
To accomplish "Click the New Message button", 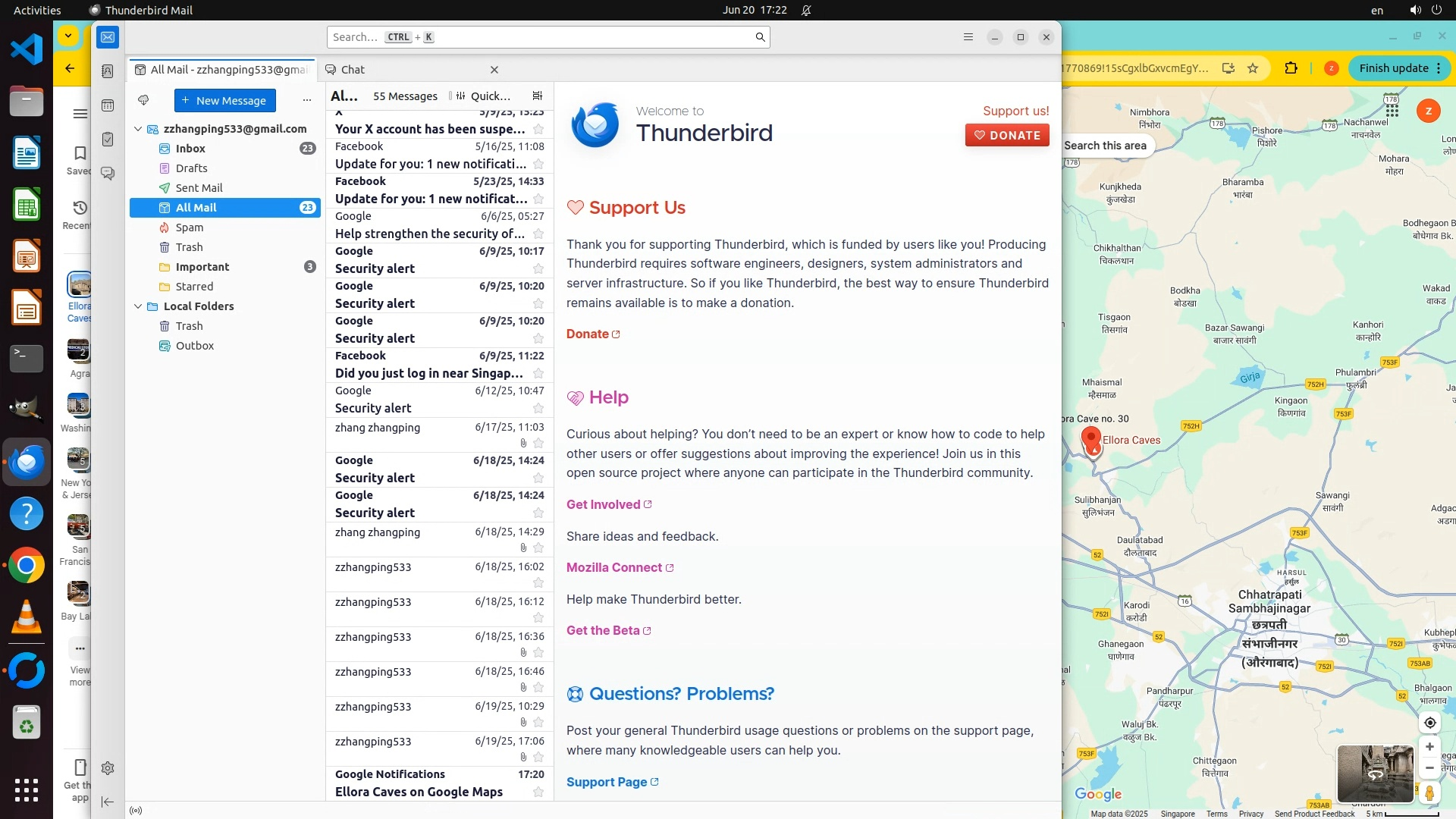I will pos(224,100).
